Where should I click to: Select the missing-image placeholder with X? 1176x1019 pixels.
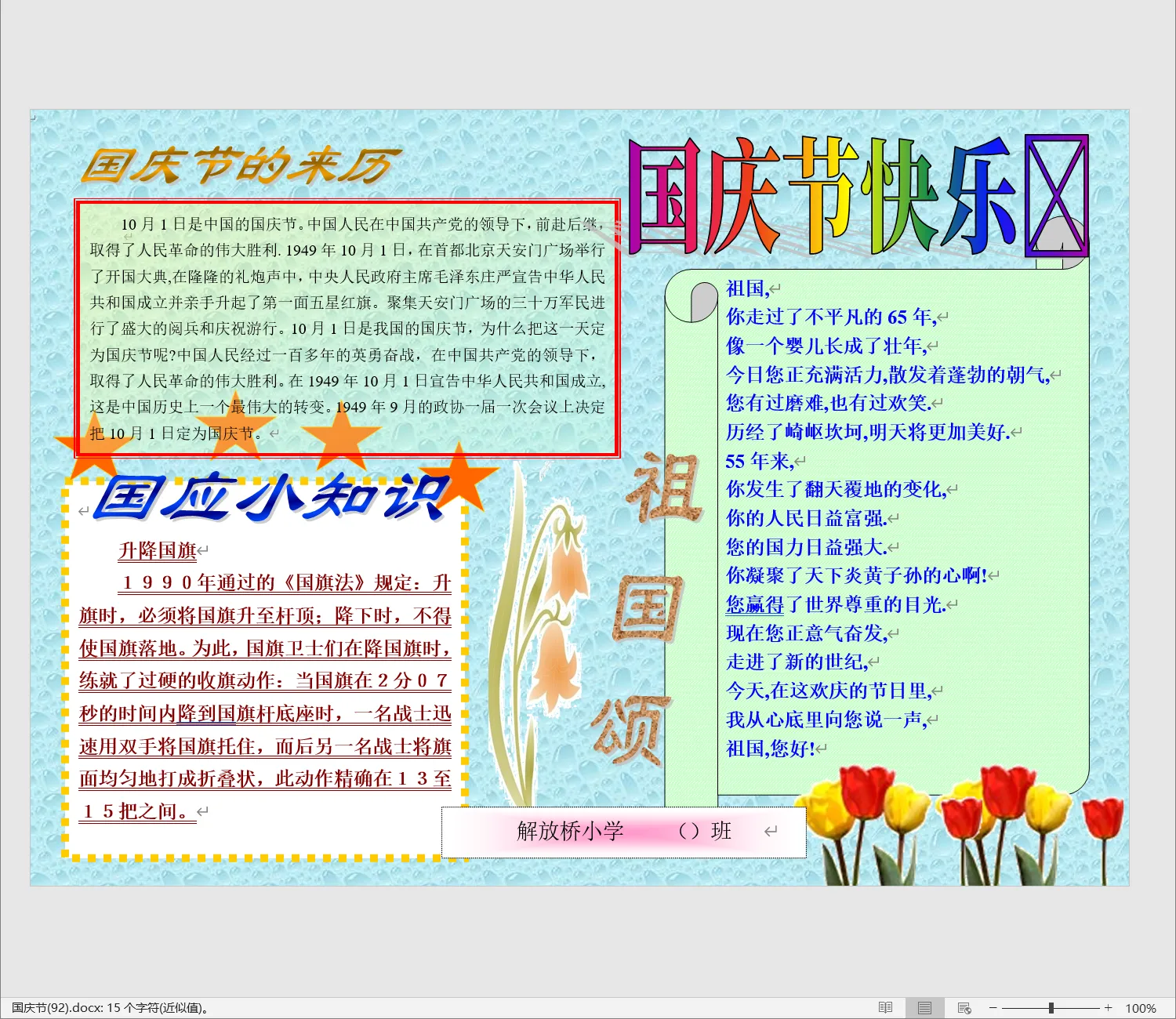(x=1057, y=196)
